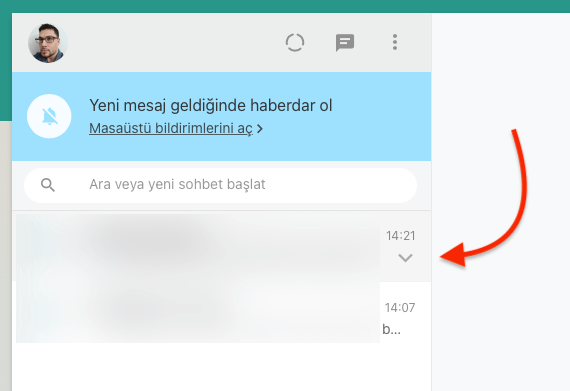Viewport: 570px width, 391px height.
Task: Open the chat timestamped 14:21
Action: coord(221,247)
